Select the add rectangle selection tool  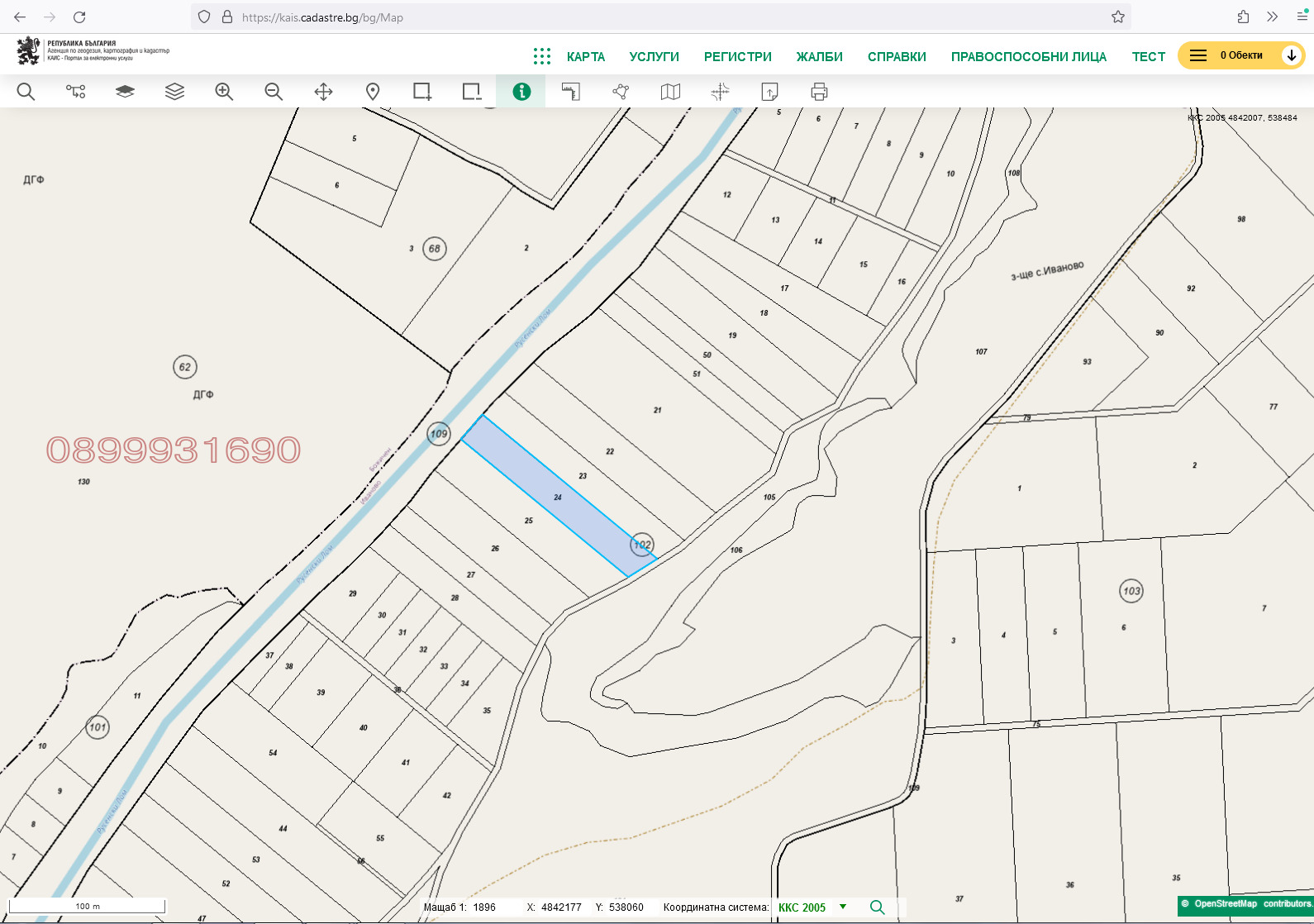(422, 92)
